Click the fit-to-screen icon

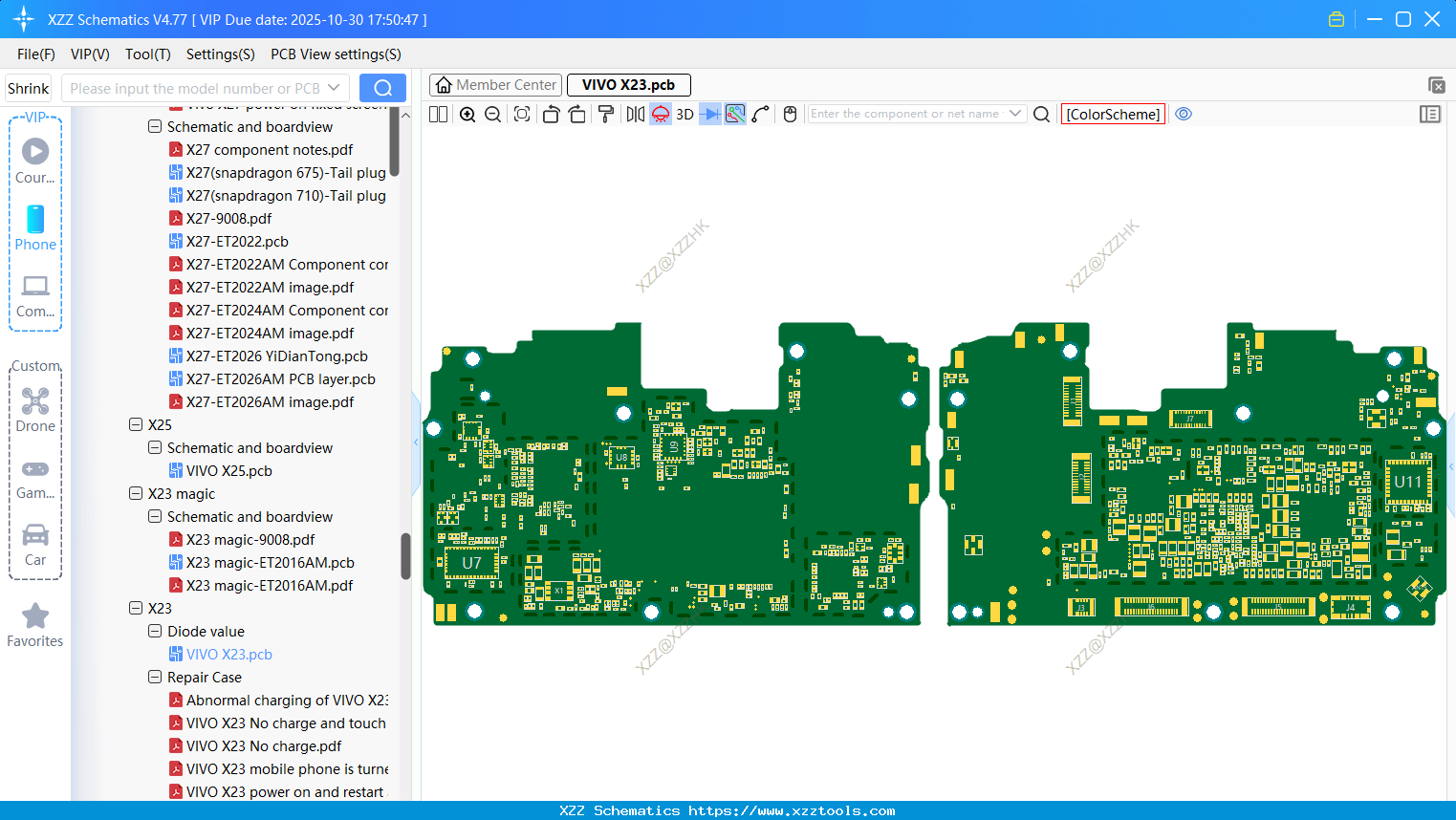pos(522,115)
